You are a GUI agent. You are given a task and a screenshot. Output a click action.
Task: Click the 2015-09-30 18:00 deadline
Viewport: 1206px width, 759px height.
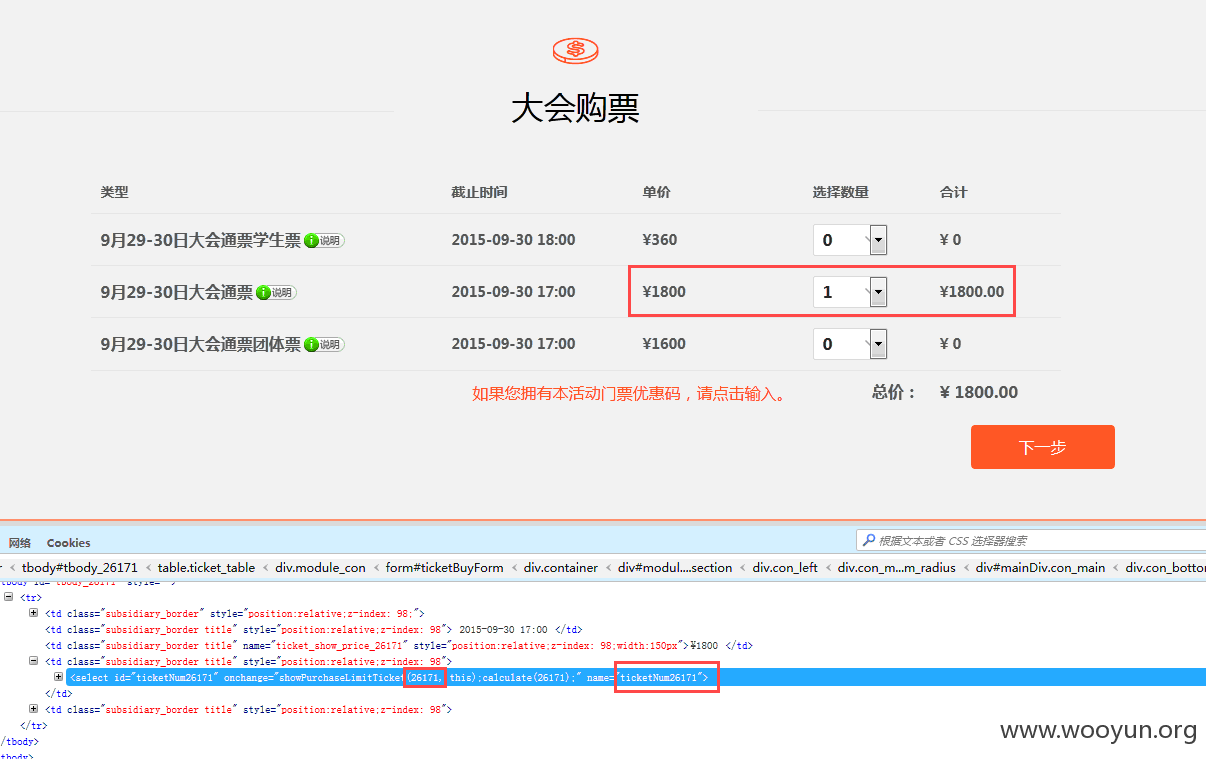tap(513, 240)
